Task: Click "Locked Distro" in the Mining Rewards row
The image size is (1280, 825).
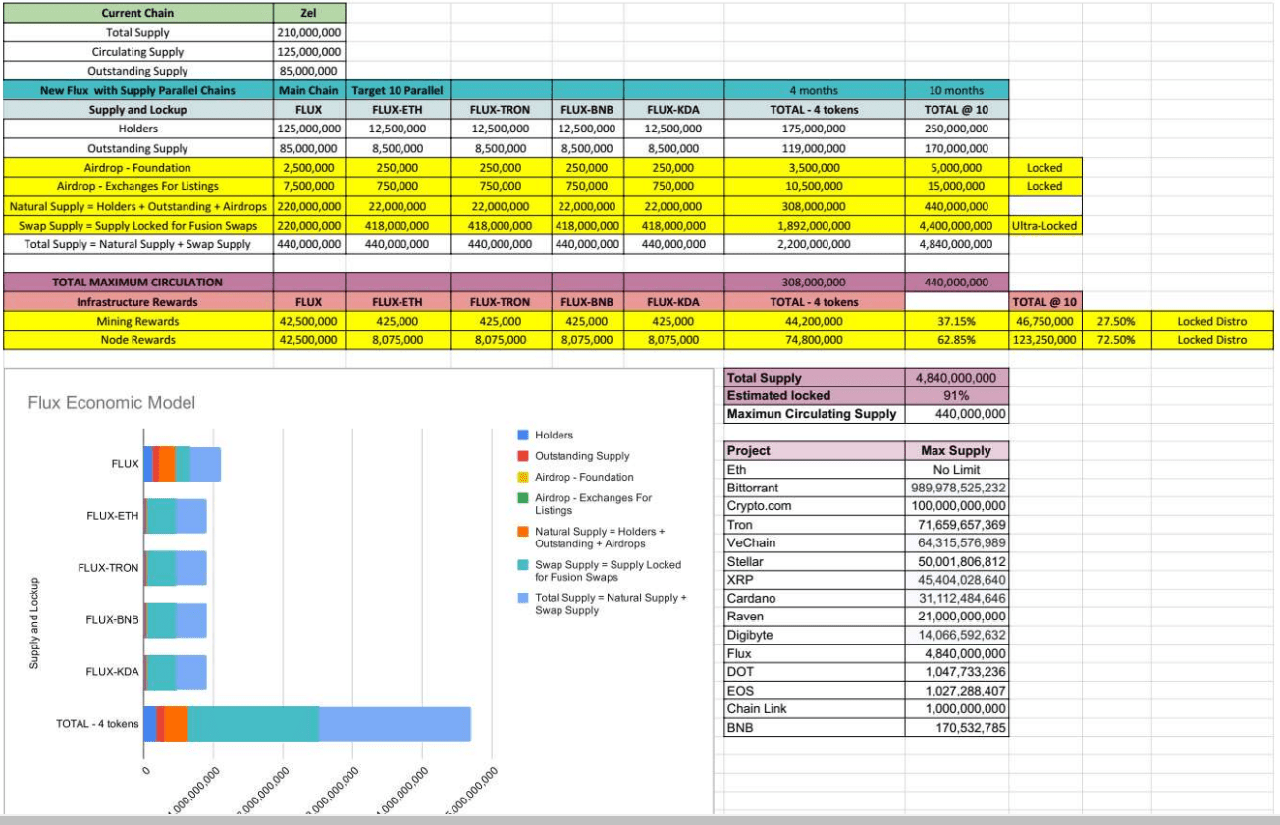Action: [1212, 321]
